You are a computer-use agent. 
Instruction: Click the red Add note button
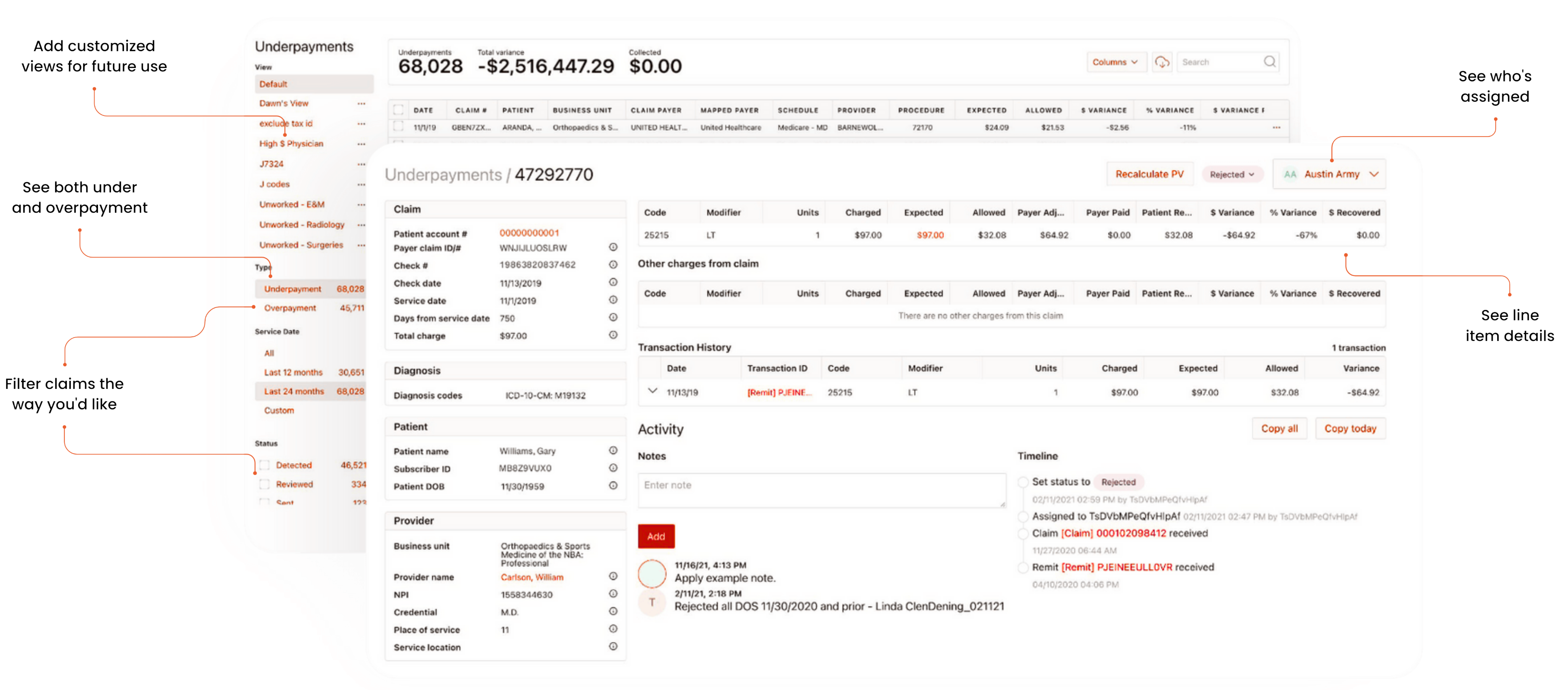point(656,537)
